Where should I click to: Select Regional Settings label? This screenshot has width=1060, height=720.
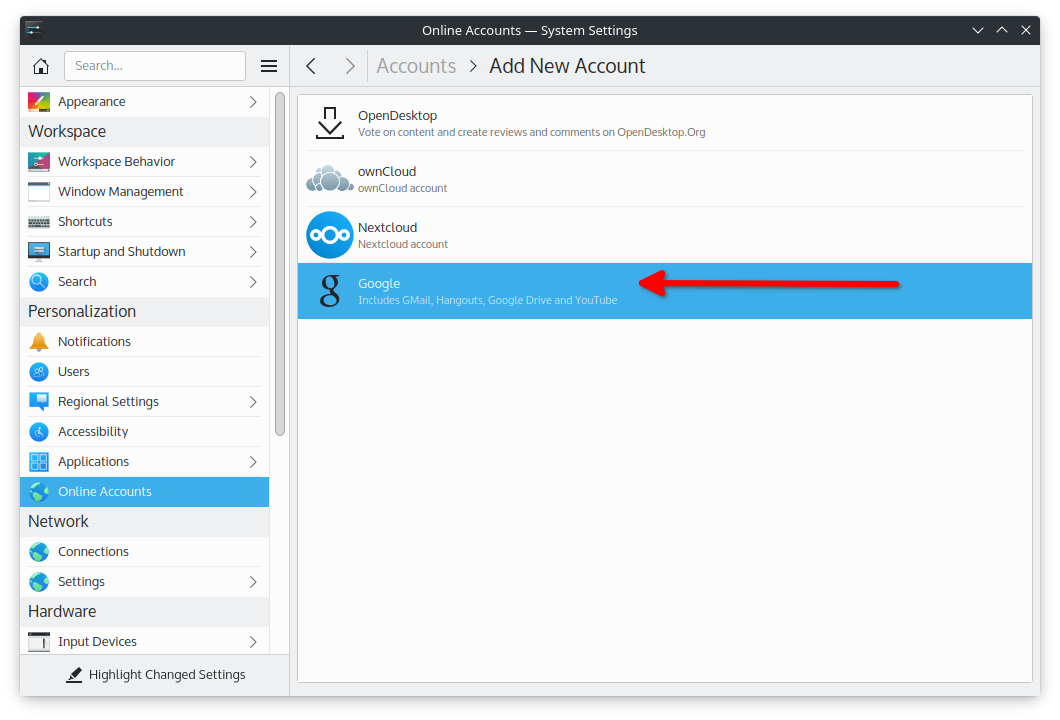tap(108, 402)
